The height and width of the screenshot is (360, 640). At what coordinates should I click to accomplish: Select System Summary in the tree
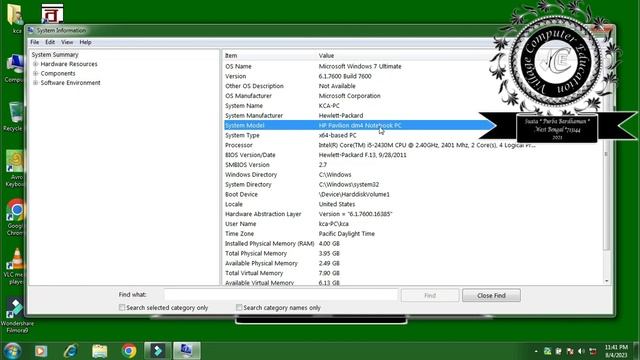(55, 55)
